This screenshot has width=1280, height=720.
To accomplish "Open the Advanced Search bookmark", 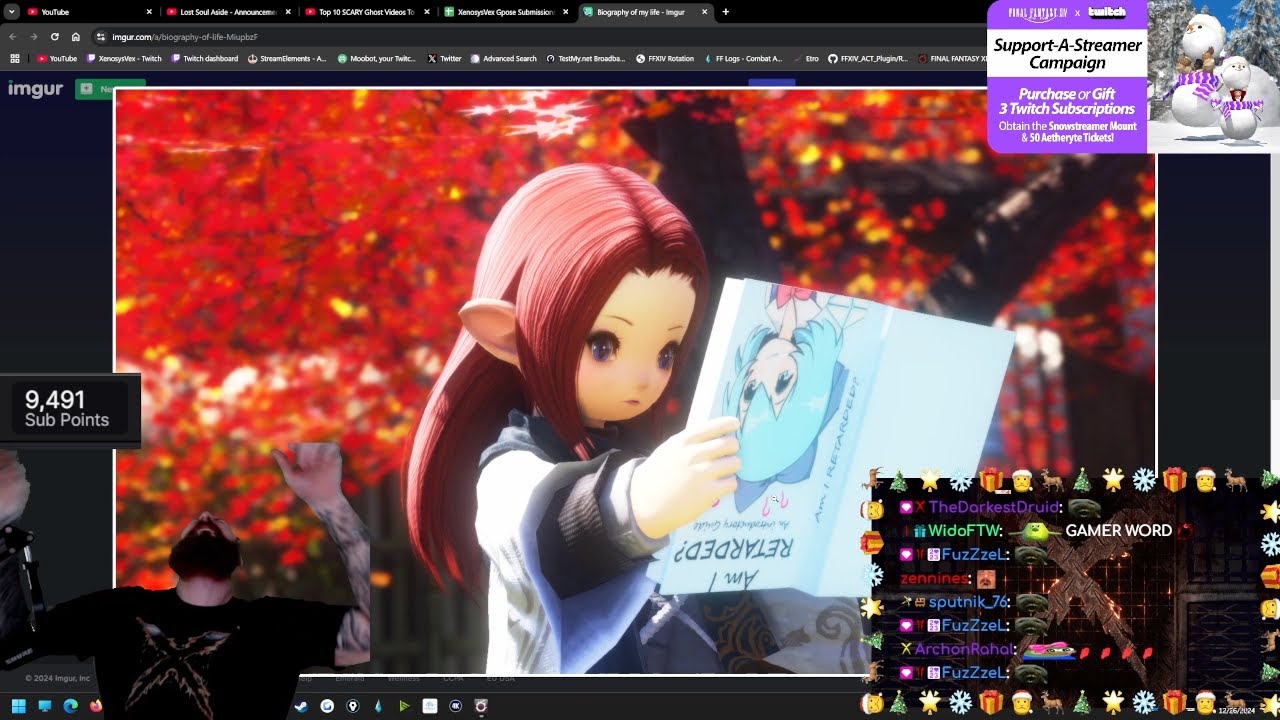I will (x=503, y=59).
